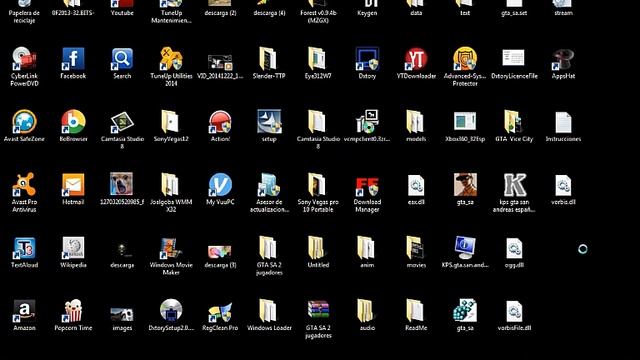Viewport: 640px width, 360px height.
Task: Launch Avast SafeZone browser
Action: pyautogui.click(x=24, y=122)
